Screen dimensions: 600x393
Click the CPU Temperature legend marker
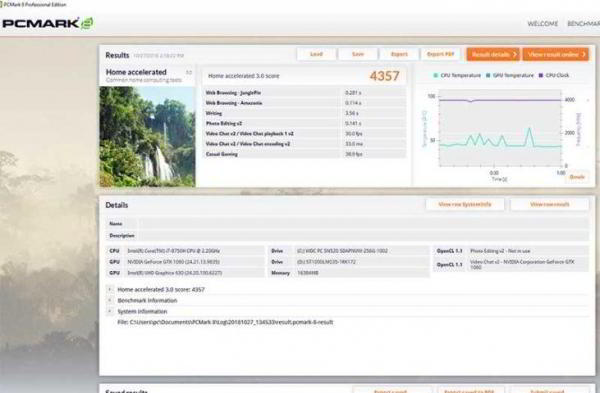click(x=435, y=75)
